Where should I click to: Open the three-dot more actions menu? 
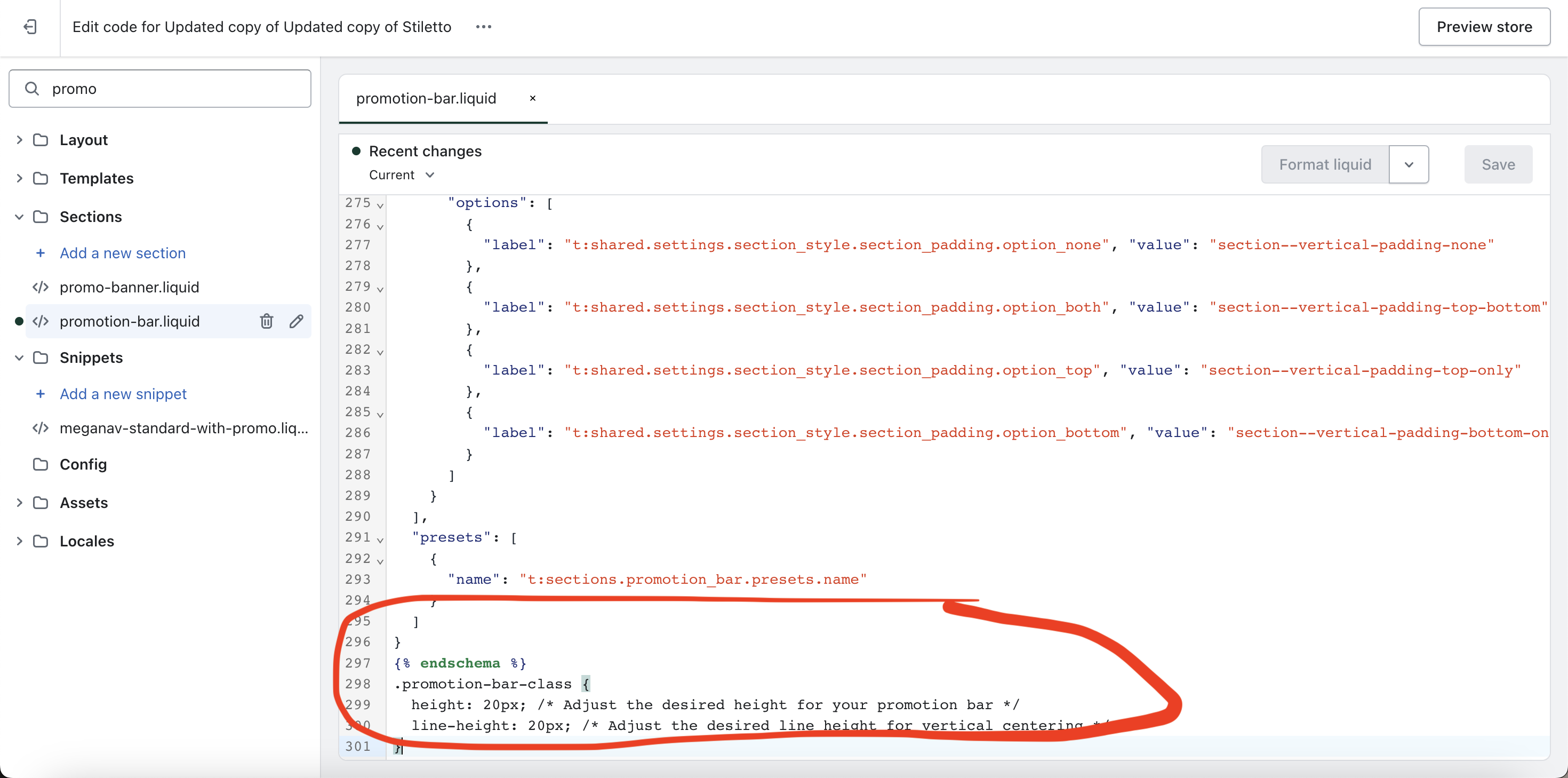(483, 27)
